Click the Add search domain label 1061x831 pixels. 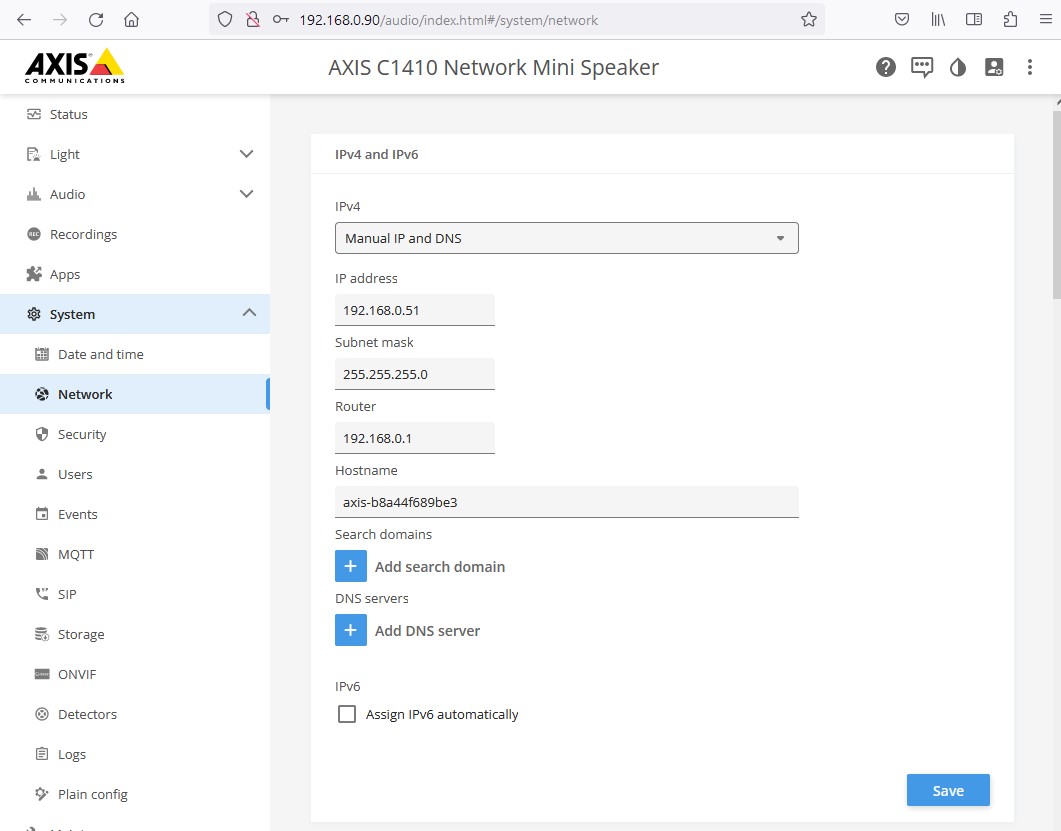440,566
